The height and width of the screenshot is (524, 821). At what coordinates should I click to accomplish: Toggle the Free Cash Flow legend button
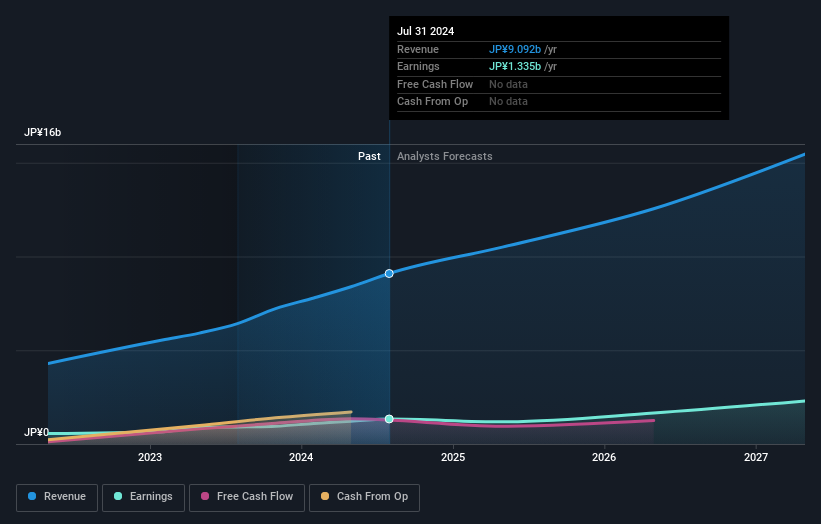pyautogui.click(x=247, y=497)
